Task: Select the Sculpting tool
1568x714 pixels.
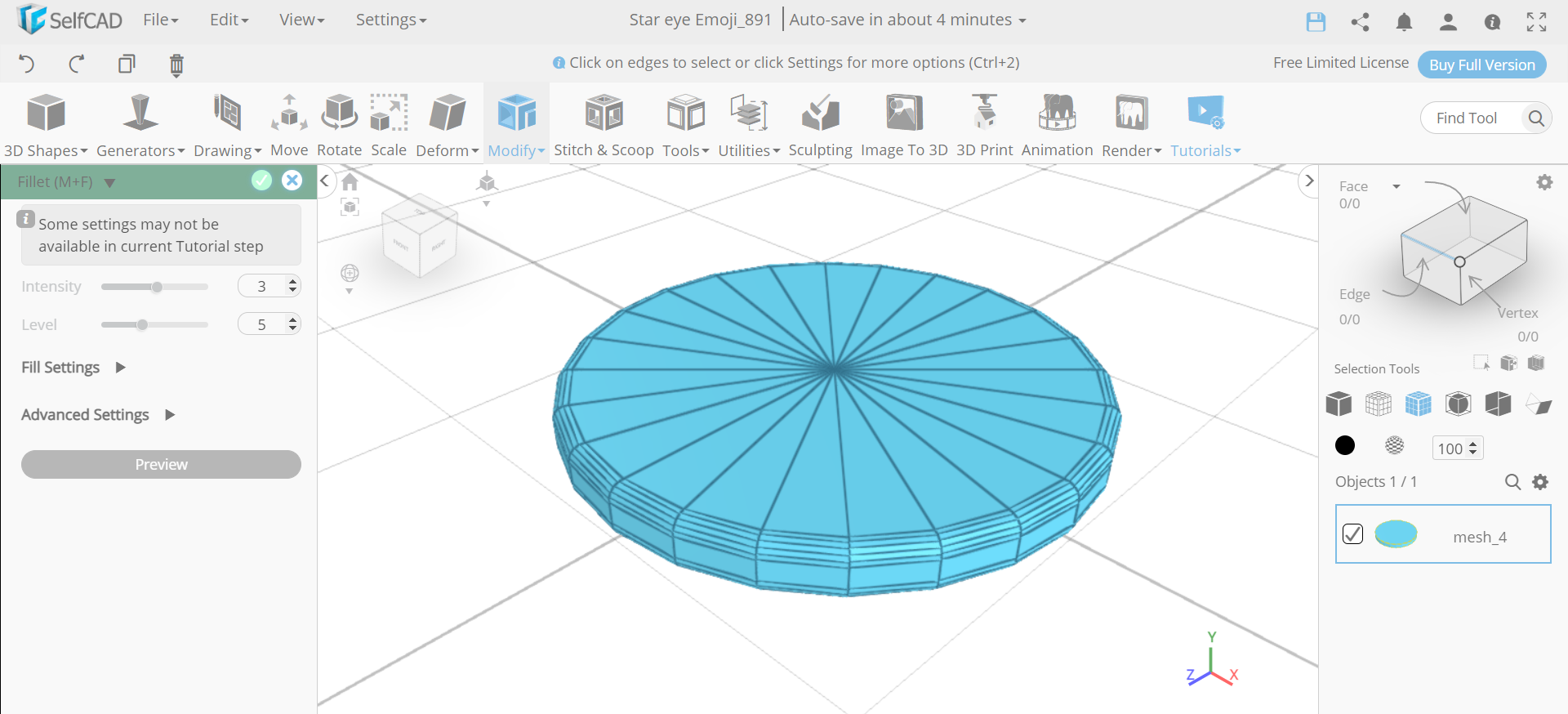Action: [820, 125]
